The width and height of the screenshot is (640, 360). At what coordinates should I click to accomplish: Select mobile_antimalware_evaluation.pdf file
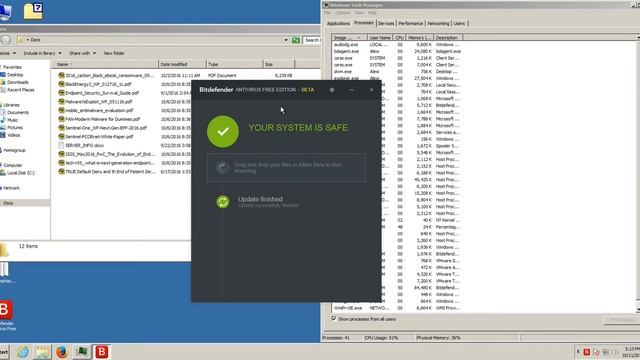click(99, 110)
